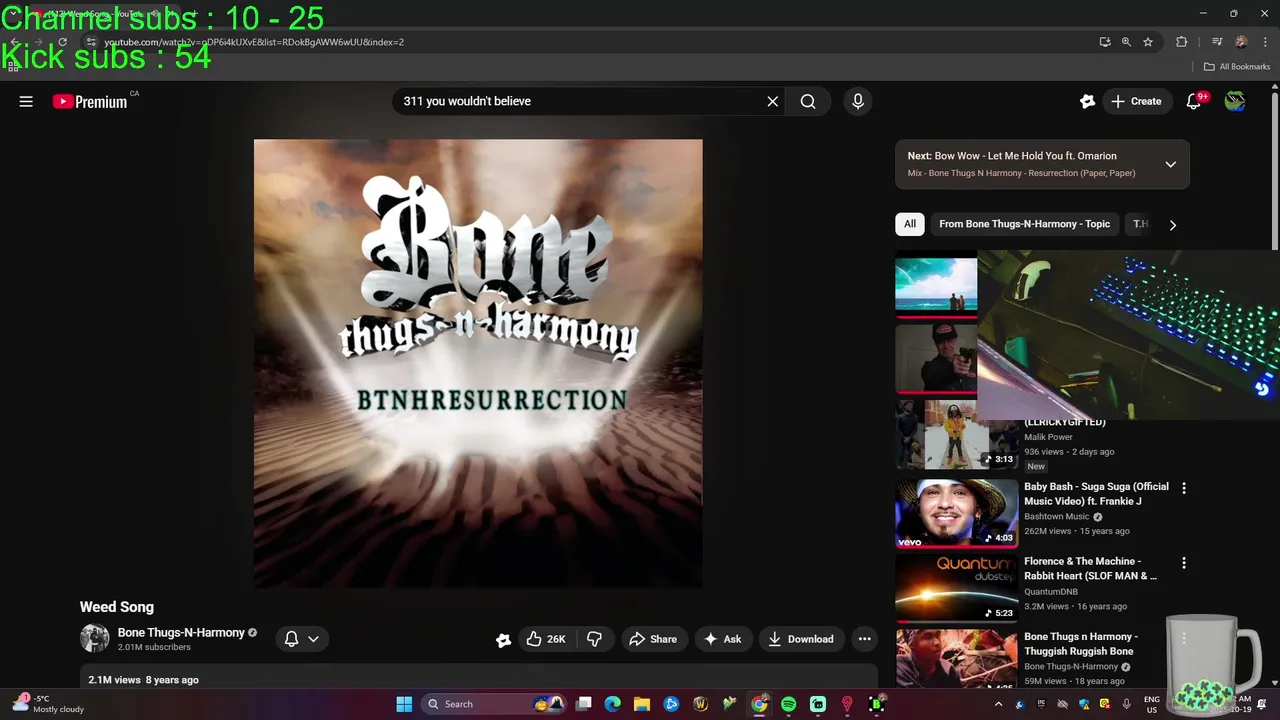This screenshot has width=1280, height=720.
Task: Open Microsoft Edge from taskbar
Action: coord(612,704)
